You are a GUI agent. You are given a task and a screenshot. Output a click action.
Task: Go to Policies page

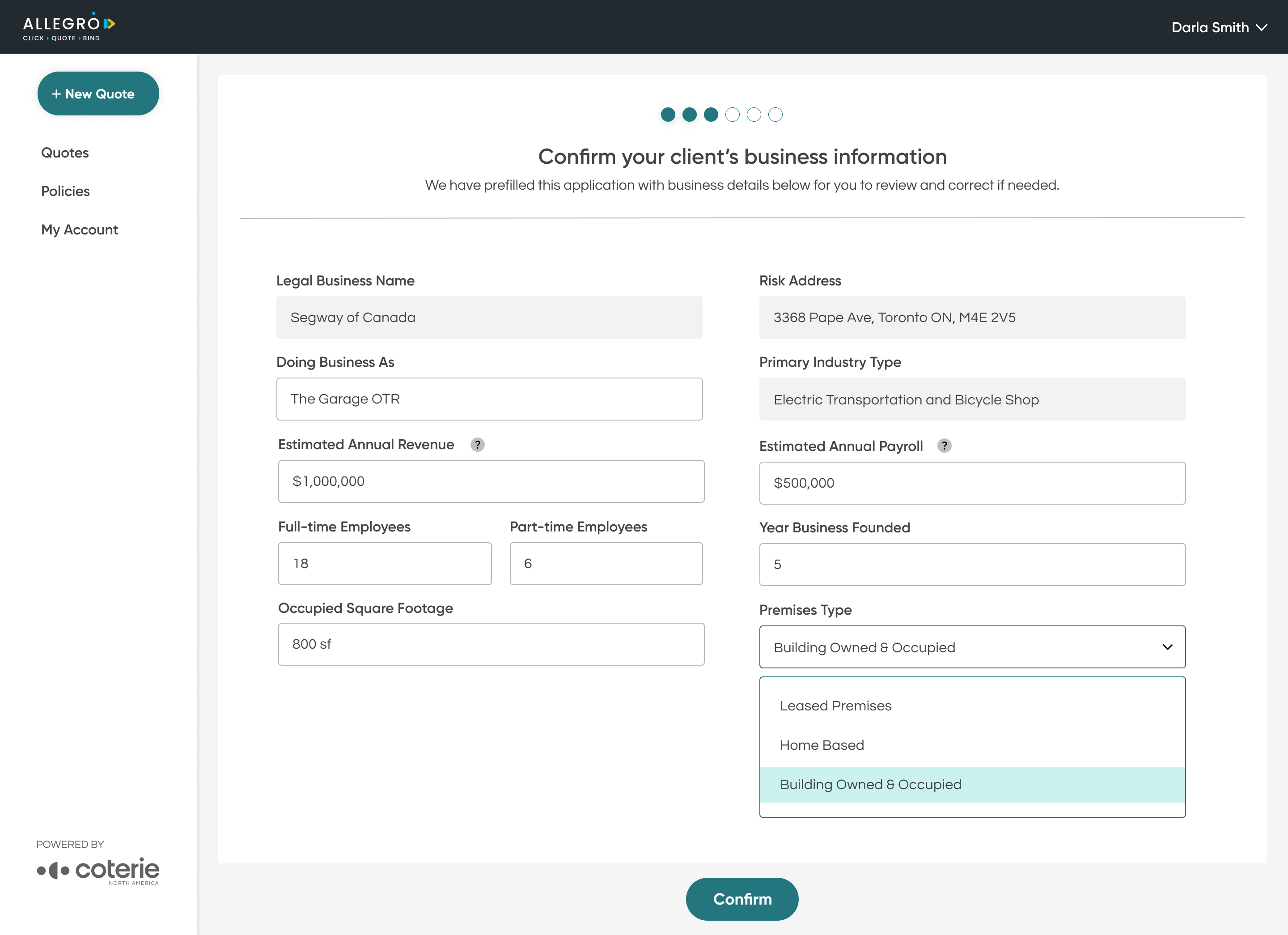(x=65, y=191)
